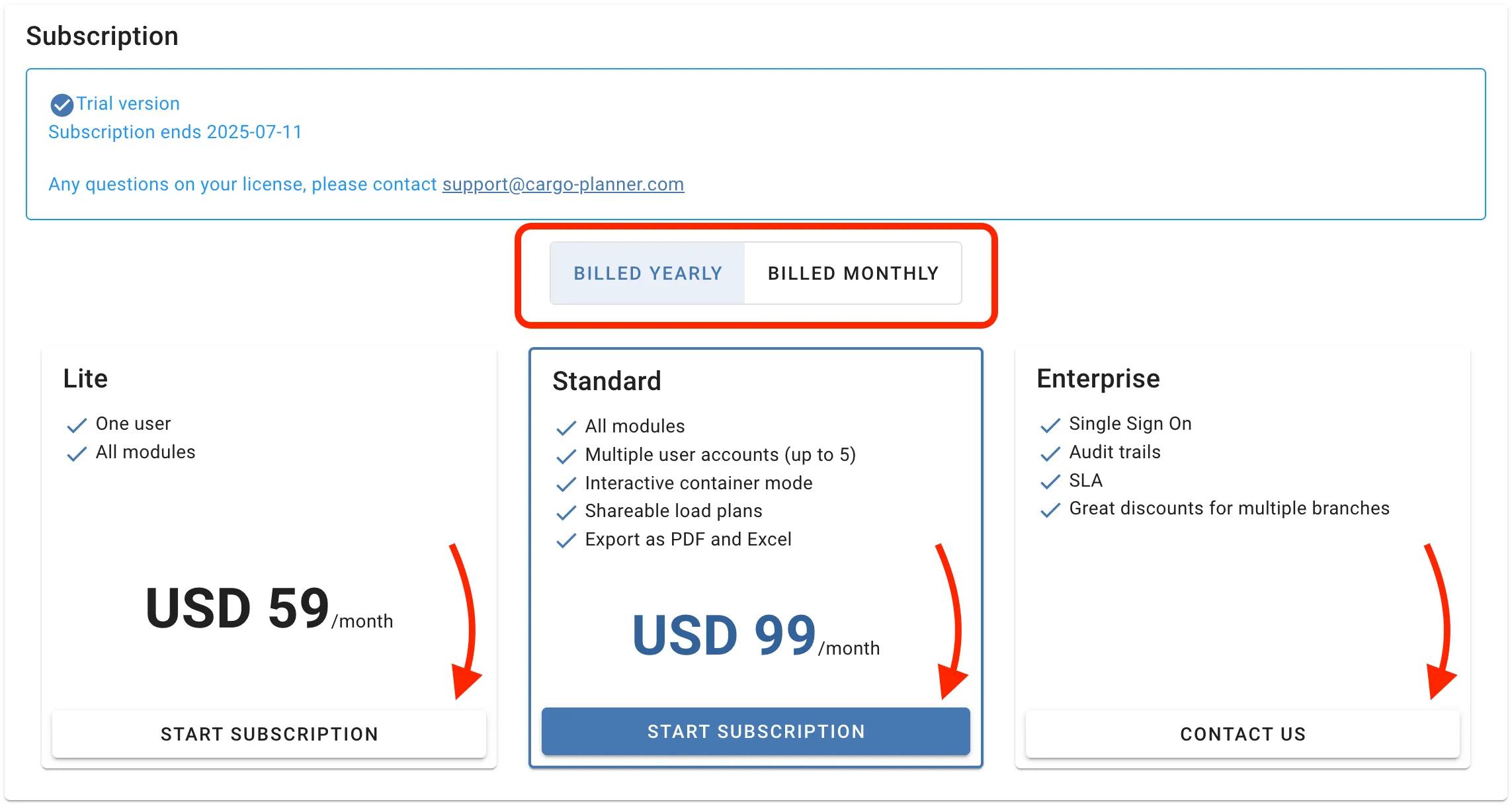Click the checkmark beside Interactive container mode
1512x808 pixels.
point(566,485)
